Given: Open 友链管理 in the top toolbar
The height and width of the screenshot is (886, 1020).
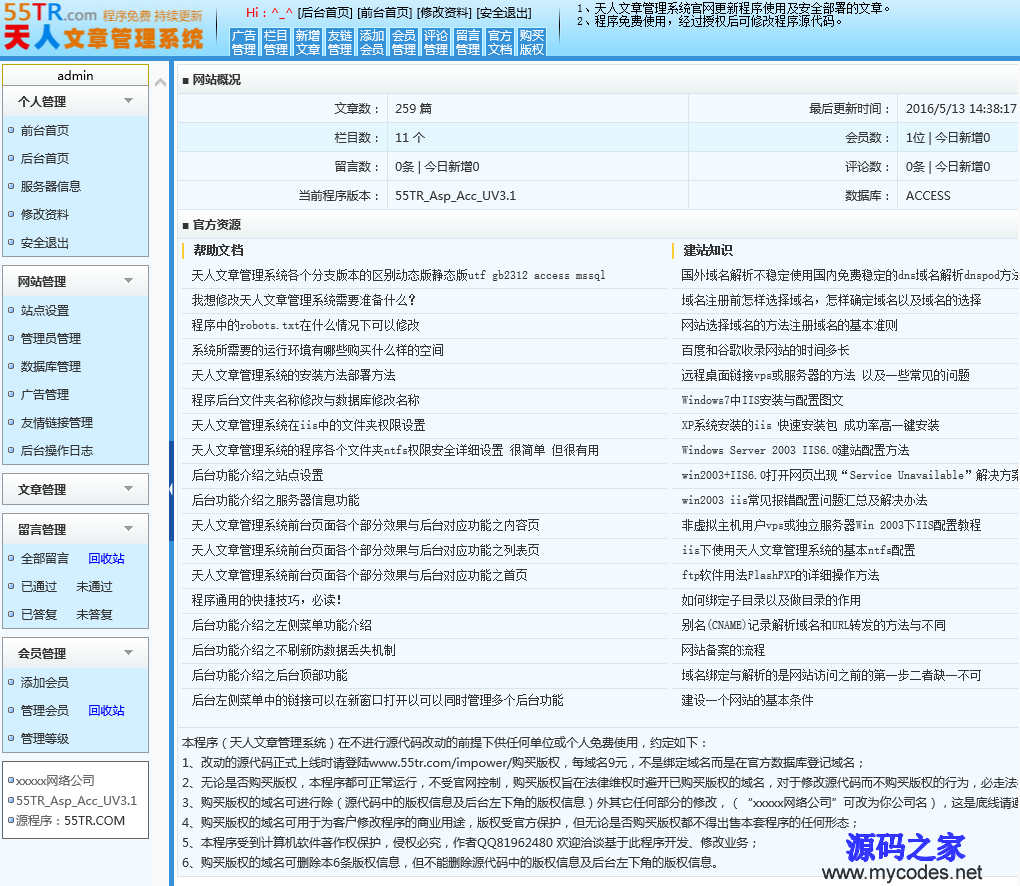Looking at the screenshot, I should coord(340,42).
